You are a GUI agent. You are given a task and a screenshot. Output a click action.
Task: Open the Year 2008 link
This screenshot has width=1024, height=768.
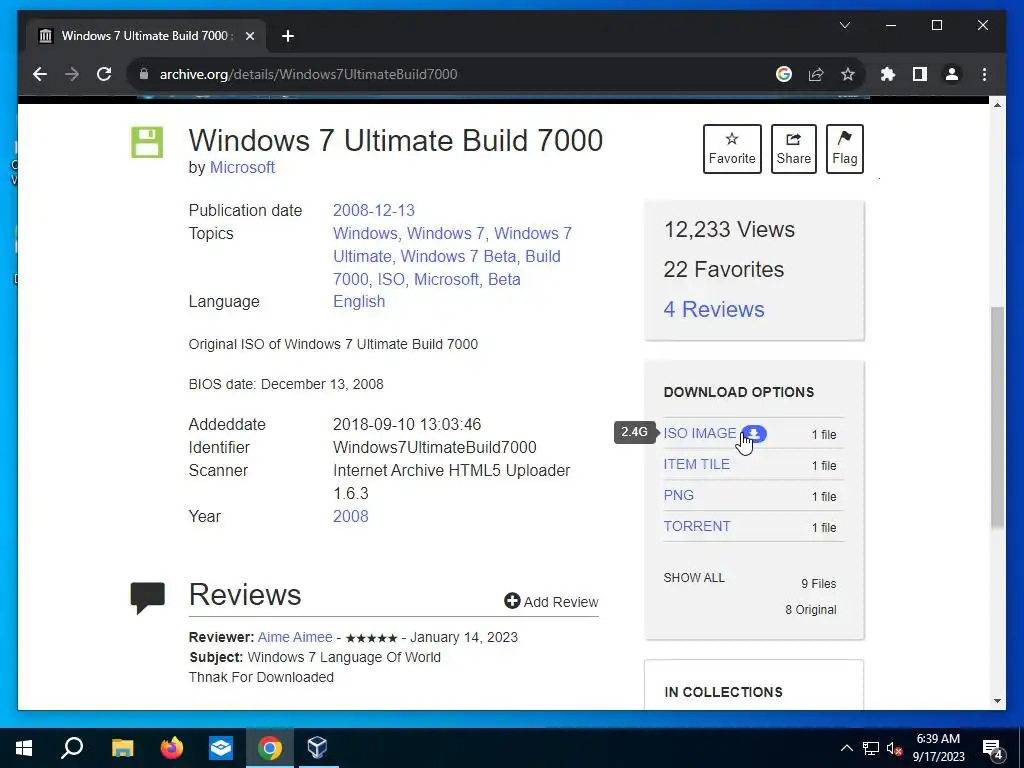(x=351, y=517)
